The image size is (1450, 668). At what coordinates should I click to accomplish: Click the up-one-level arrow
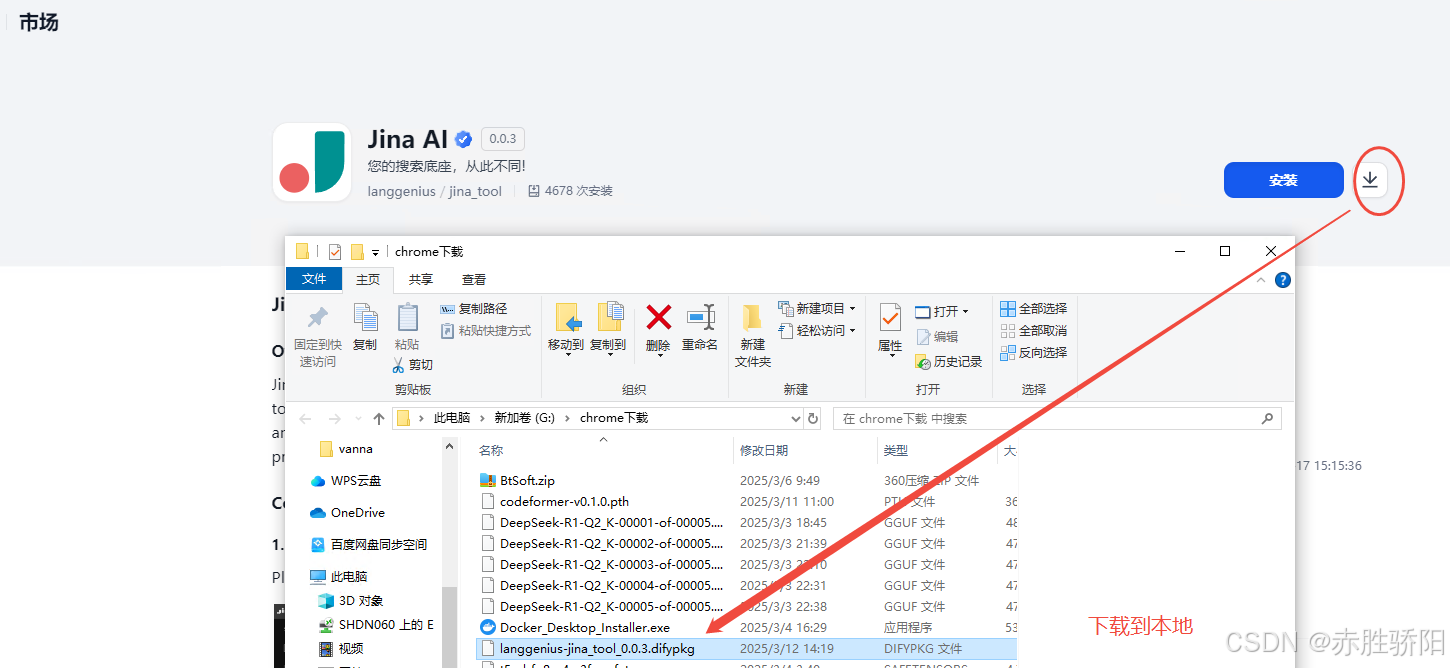pyautogui.click(x=379, y=419)
